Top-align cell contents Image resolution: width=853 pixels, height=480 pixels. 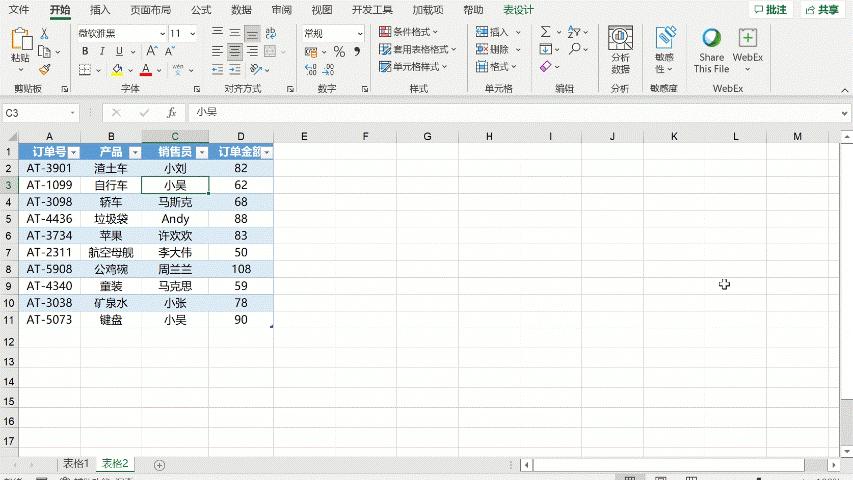pos(217,33)
